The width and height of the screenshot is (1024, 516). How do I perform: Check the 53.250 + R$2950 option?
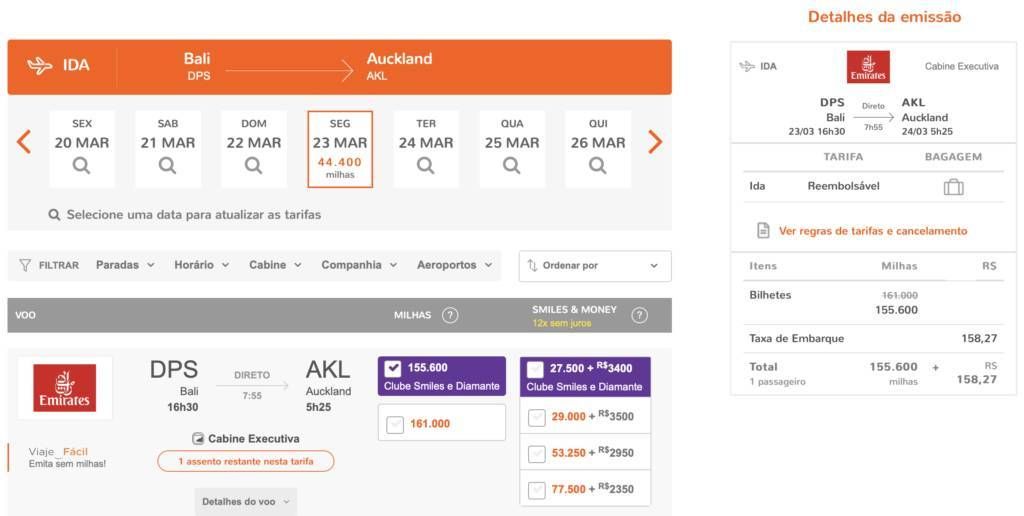(537, 453)
